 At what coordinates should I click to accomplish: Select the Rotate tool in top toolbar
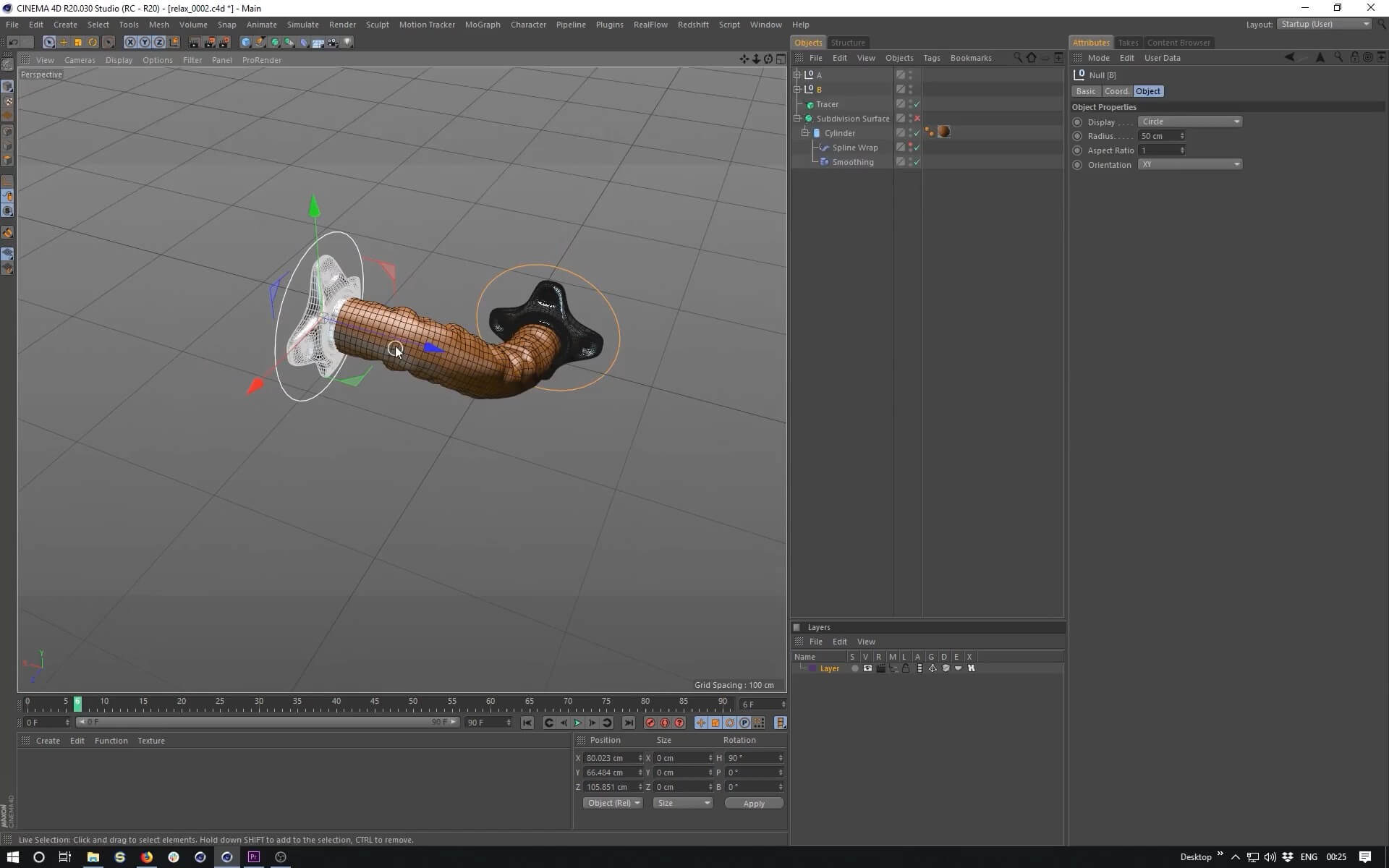pos(93,43)
